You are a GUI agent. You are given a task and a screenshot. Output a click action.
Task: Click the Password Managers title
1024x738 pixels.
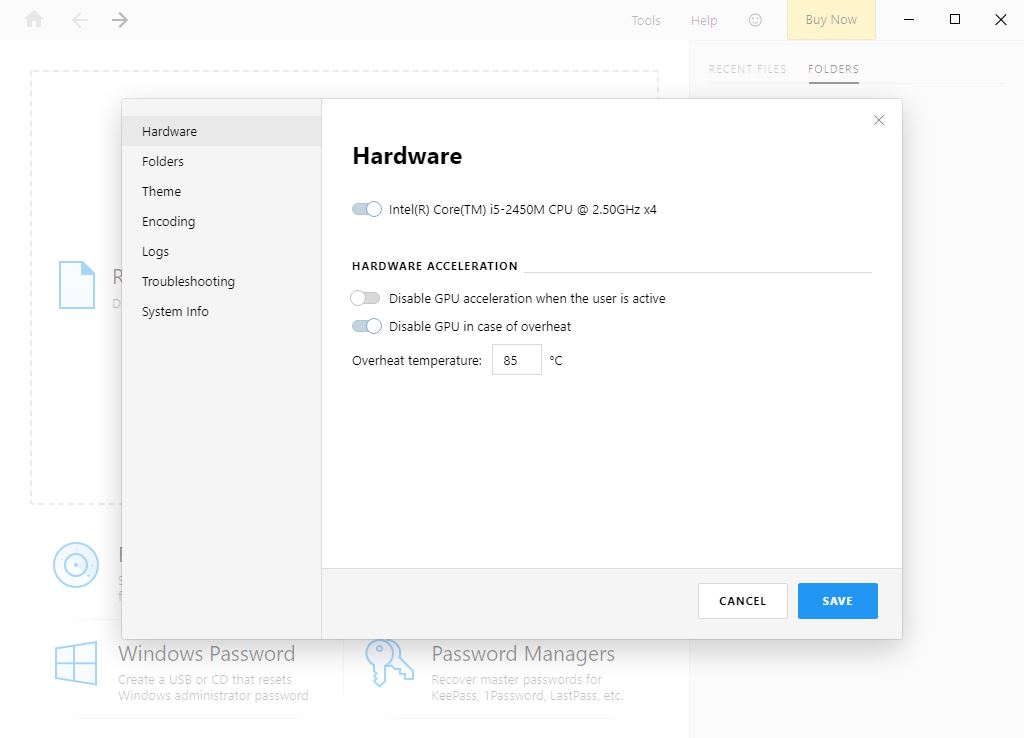pos(523,653)
